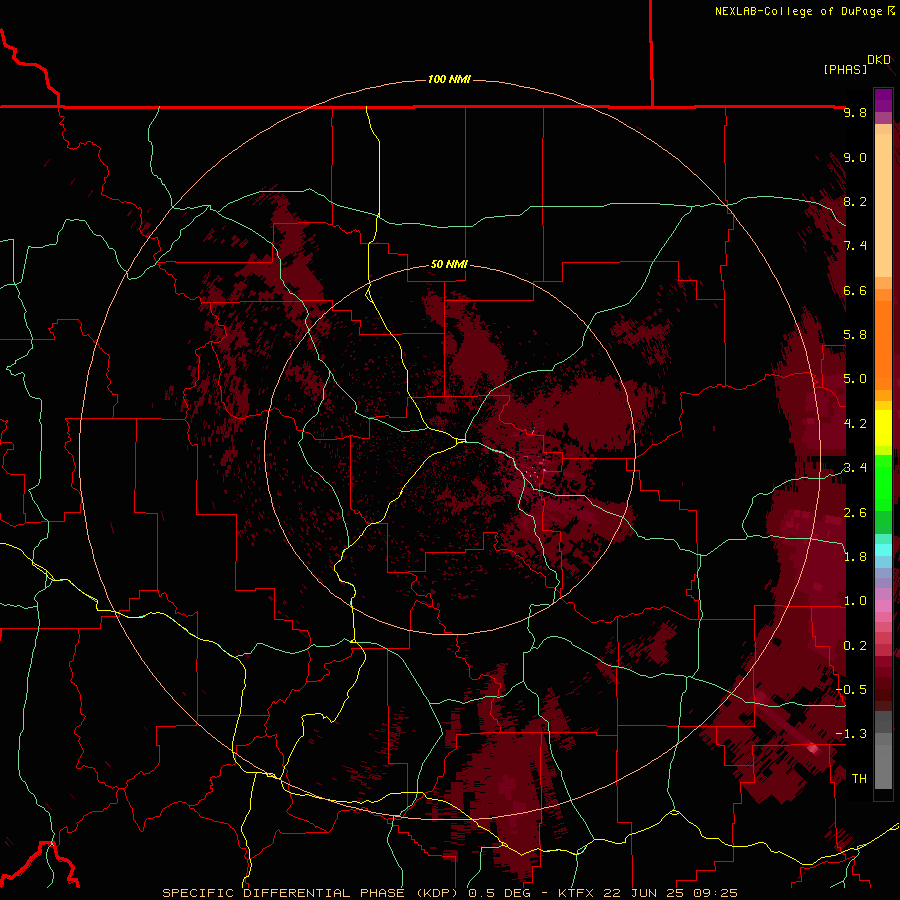Click the 50 NMI range ring label
The image size is (900, 900).
pyautogui.click(x=449, y=264)
